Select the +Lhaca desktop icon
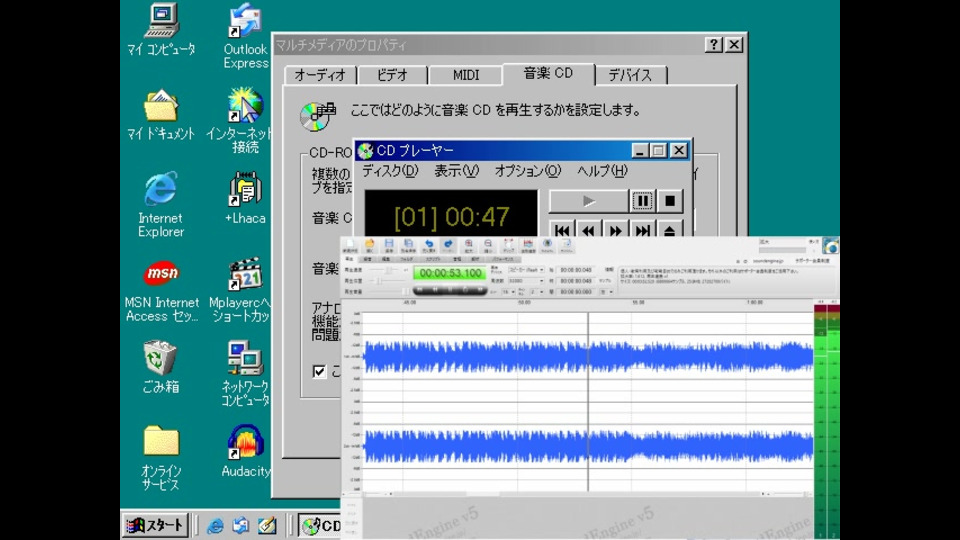Screen dimensions: 960x540 point(245,198)
